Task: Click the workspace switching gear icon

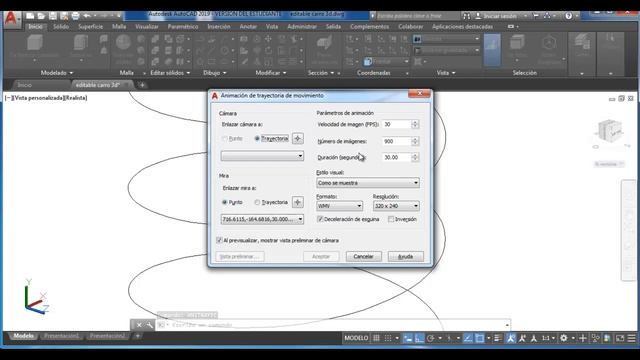Action: click(x=564, y=338)
